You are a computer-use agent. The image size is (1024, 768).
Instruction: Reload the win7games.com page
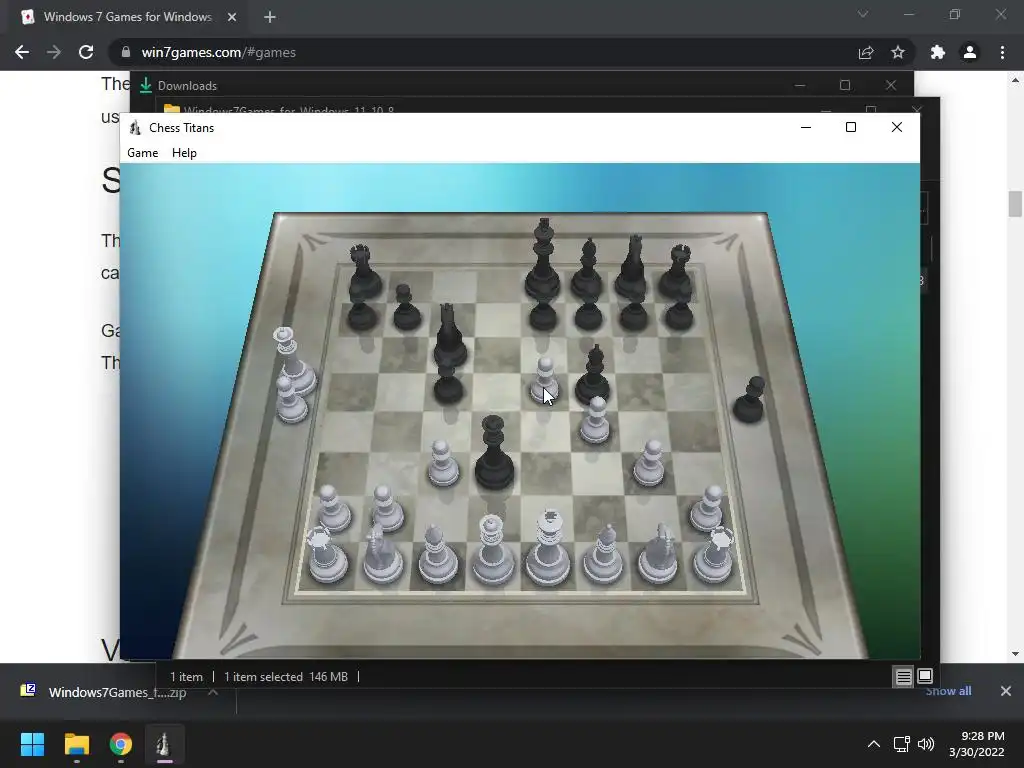click(86, 52)
